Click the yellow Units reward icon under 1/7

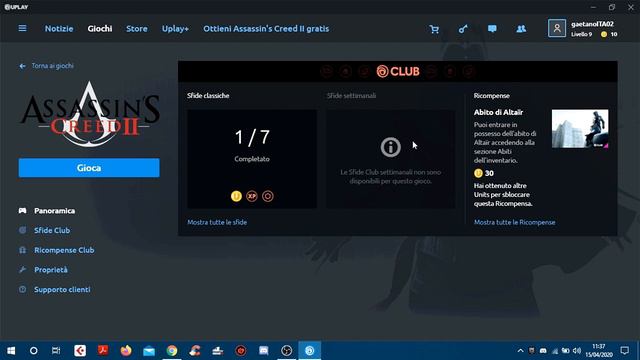236,196
